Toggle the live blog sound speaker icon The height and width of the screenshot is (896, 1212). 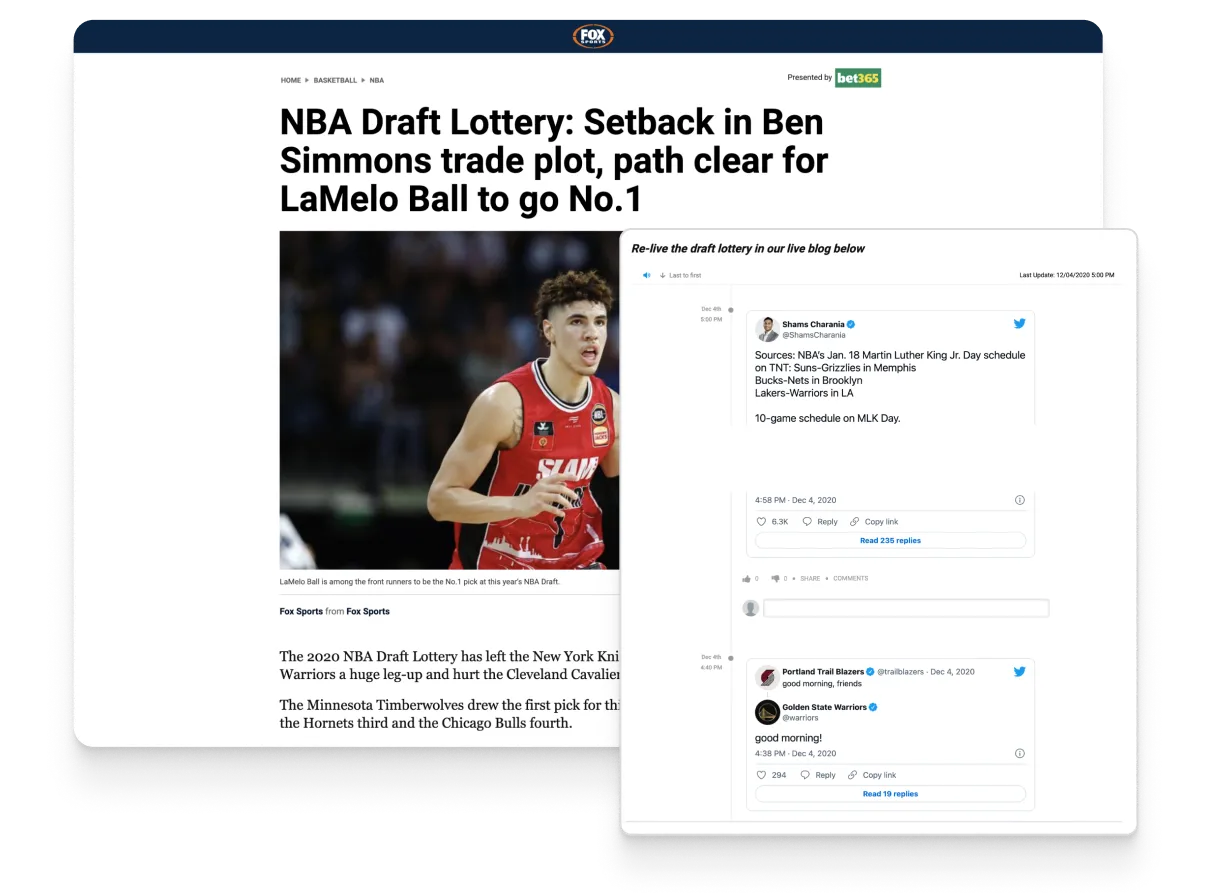[647, 275]
